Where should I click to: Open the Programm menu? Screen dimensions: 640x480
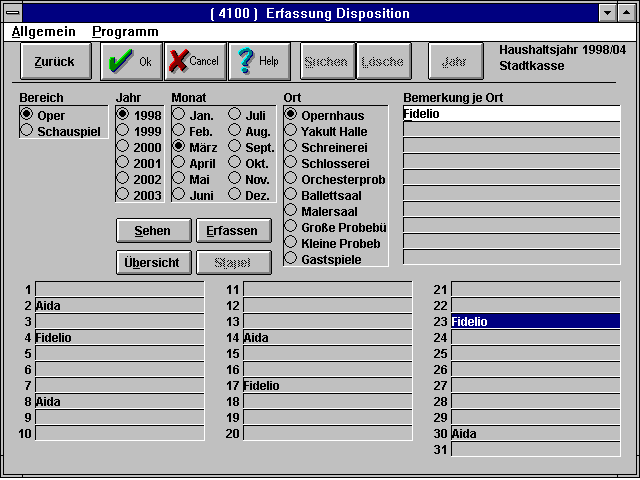pos(125,32)
